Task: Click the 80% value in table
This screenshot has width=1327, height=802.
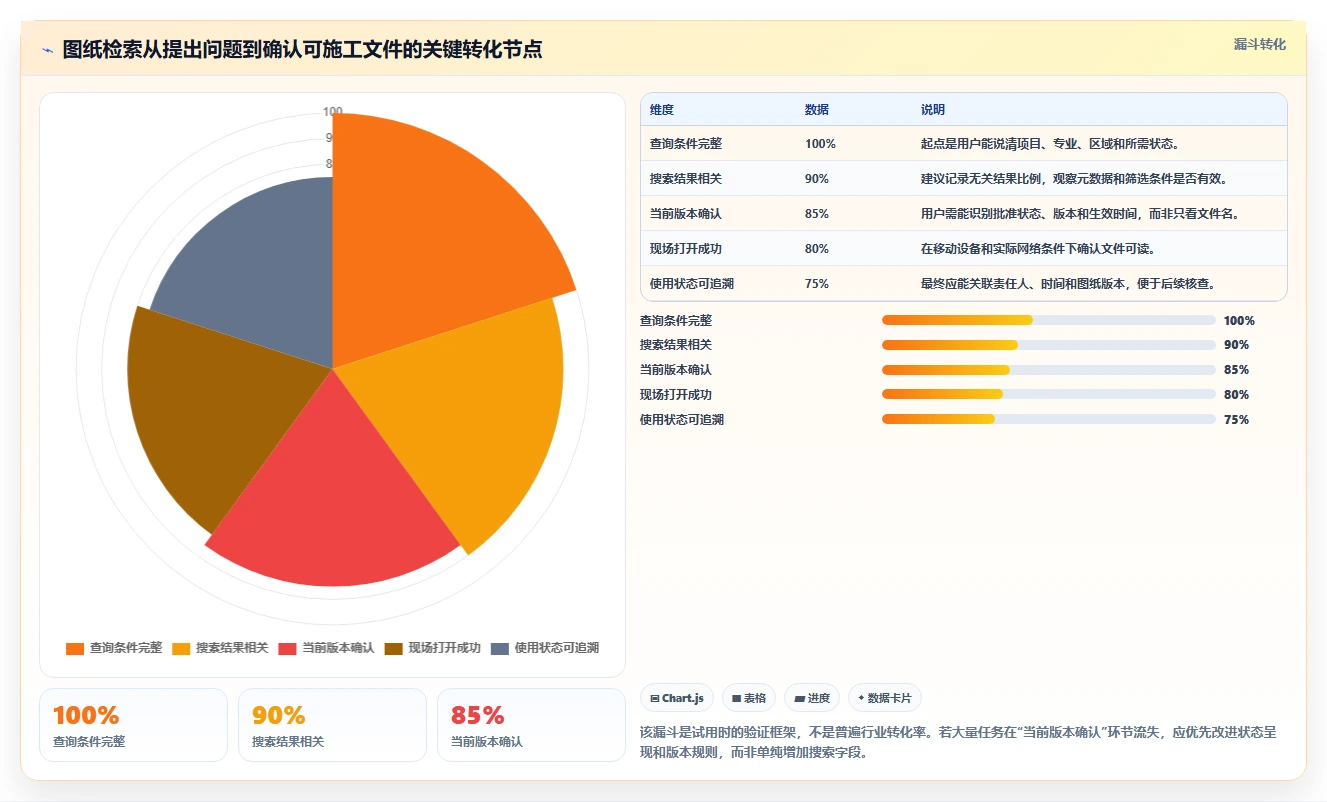Action: (x=817, y=249)
